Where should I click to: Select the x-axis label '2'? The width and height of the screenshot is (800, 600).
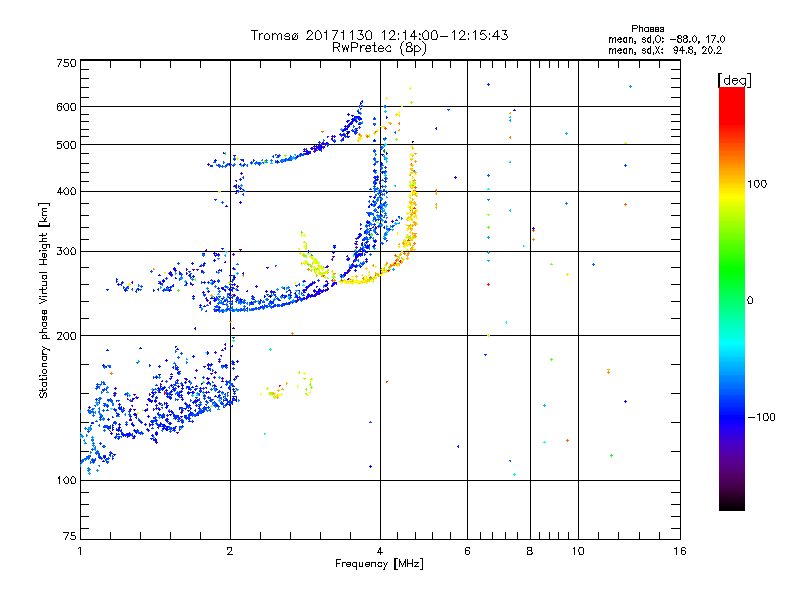pos(230,551)
